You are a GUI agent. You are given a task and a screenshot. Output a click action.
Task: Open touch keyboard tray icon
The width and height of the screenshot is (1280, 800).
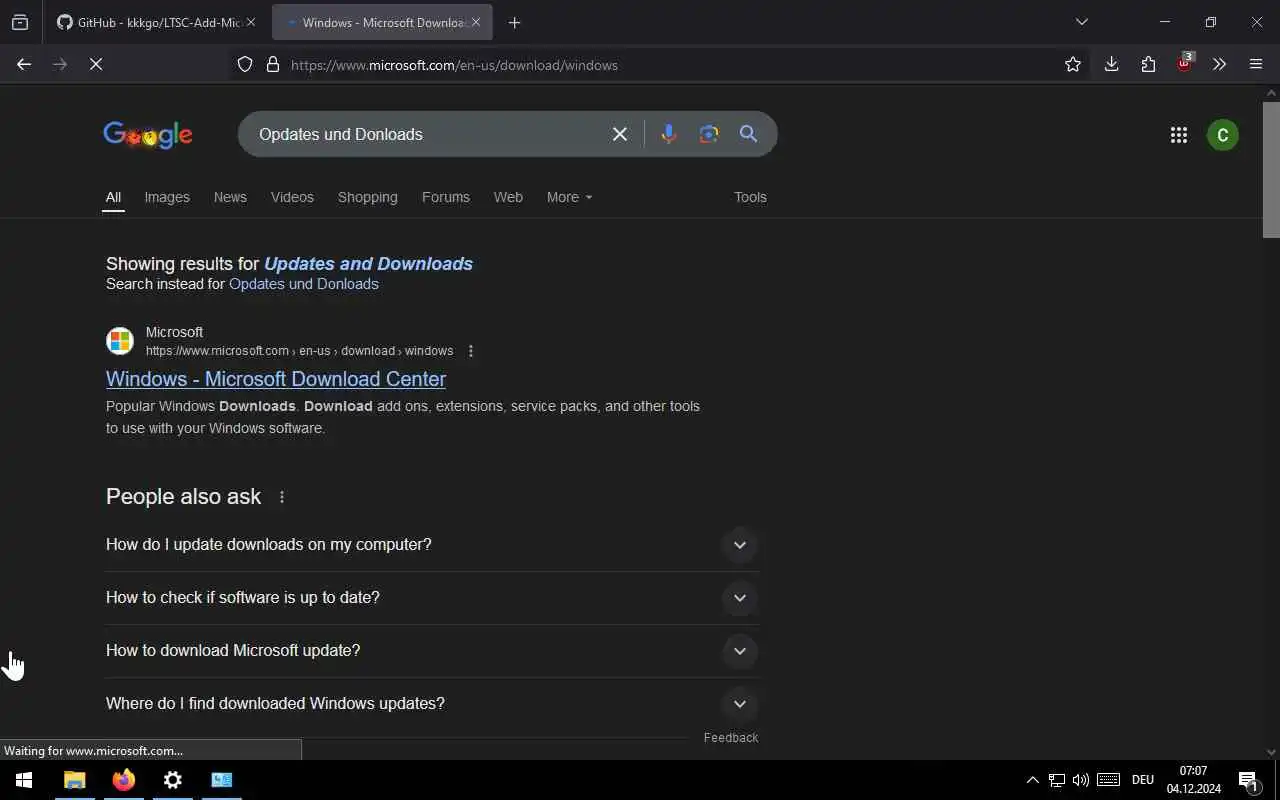tap(1108, 780)
